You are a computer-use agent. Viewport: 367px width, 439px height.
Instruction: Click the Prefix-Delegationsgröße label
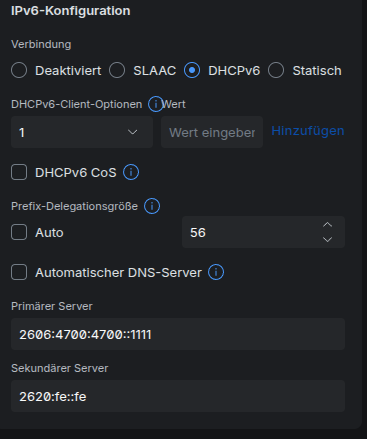(x=74, y=206)
